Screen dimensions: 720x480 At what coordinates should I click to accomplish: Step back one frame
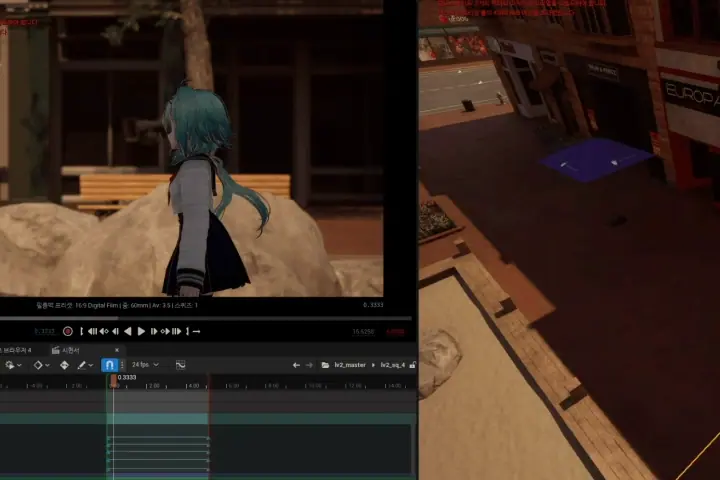(116, 331)
